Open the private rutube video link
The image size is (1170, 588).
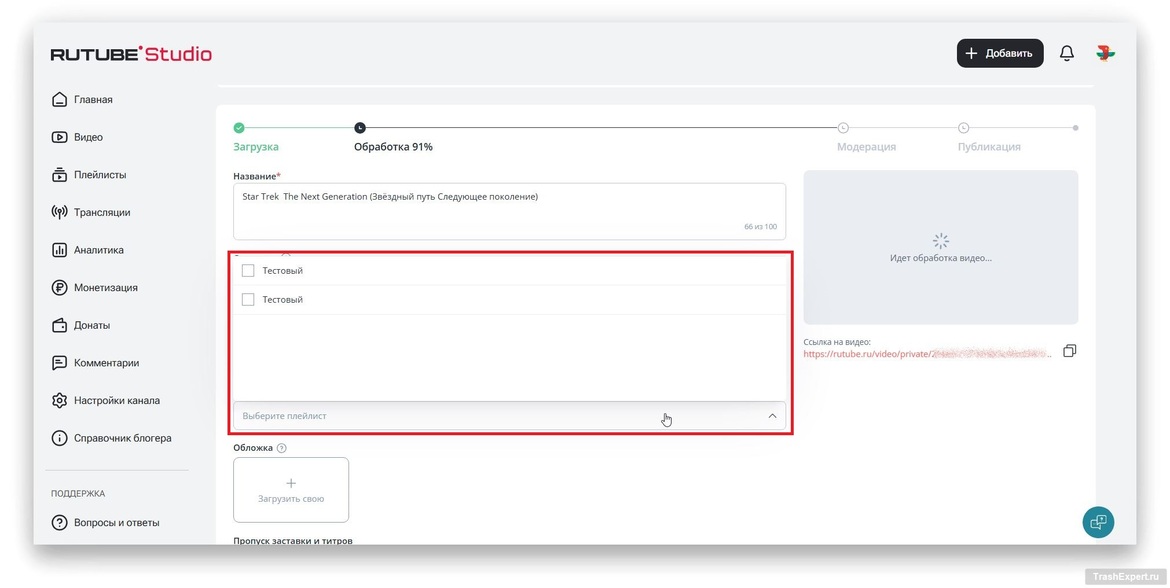925,354
